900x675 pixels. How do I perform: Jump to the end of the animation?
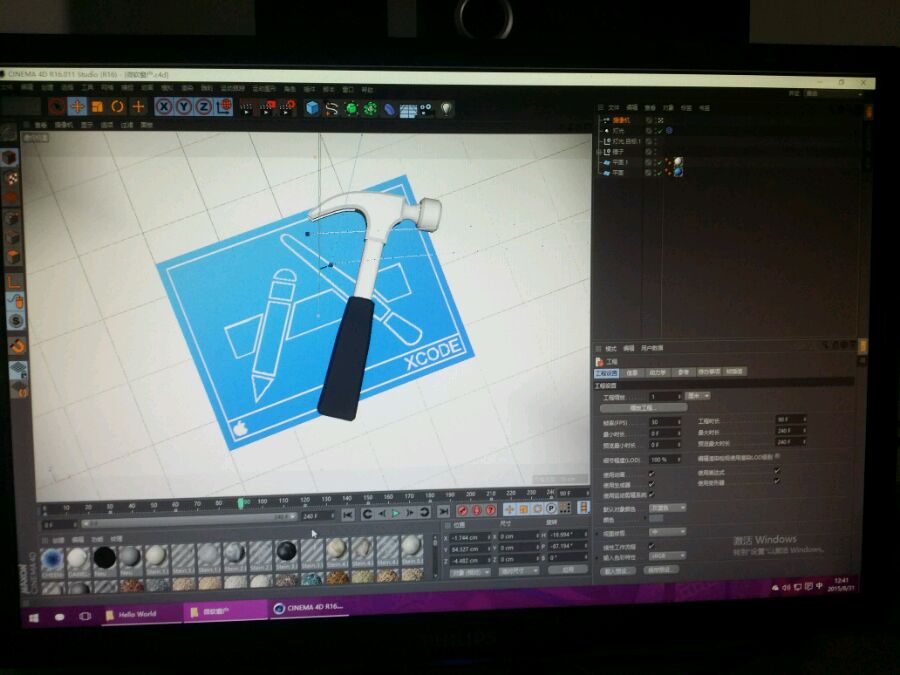(443, 511)
